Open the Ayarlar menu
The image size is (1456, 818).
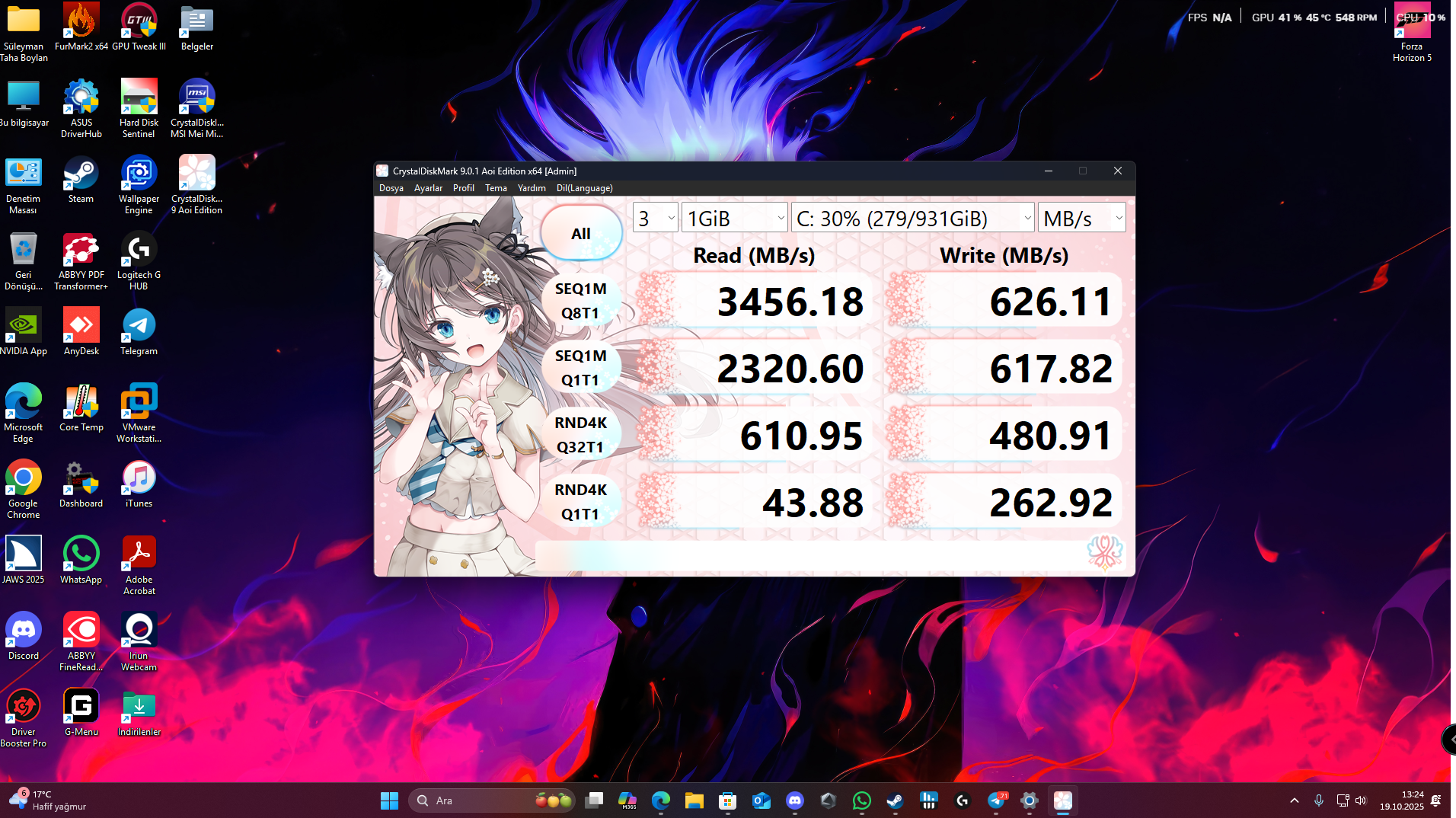(428, 188)
